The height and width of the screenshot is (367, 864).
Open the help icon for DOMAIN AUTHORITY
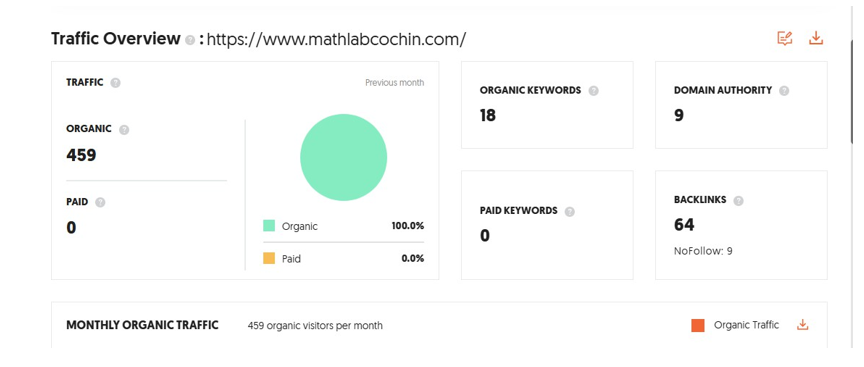784,91
